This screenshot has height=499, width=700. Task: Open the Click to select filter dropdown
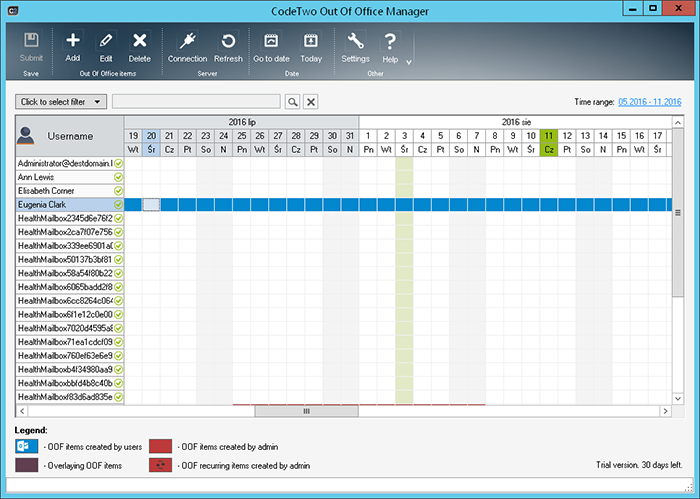[x=61, y=102]
